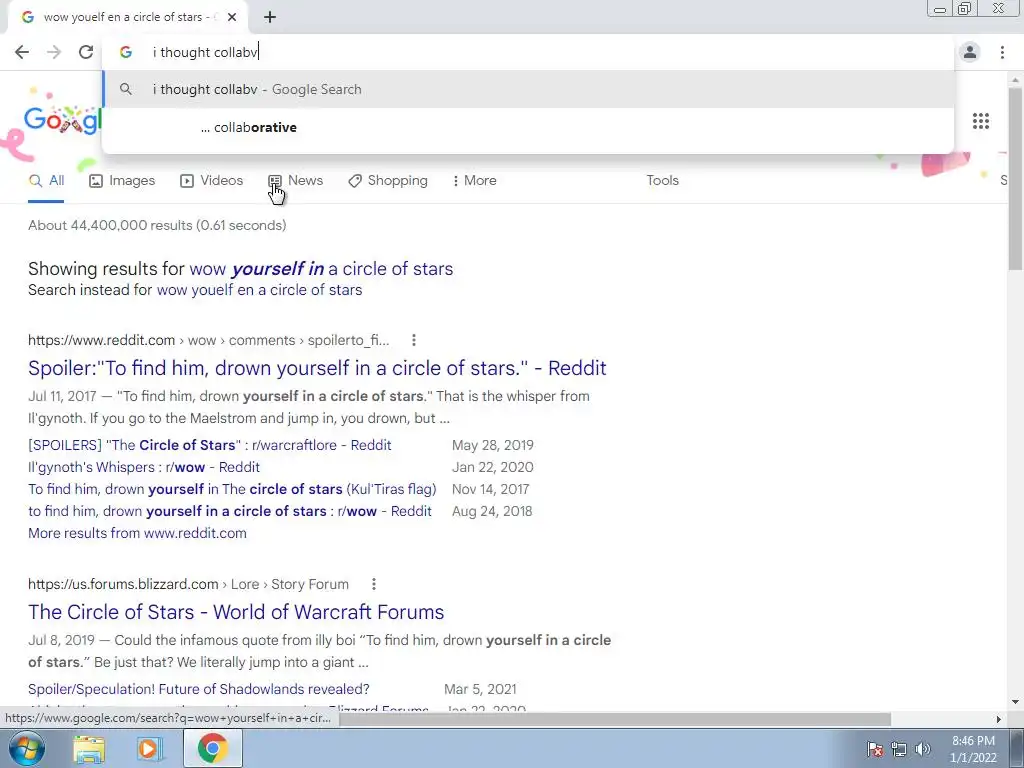Click the network tray icon
1024x768 pixels.
[x=899, y=749]
